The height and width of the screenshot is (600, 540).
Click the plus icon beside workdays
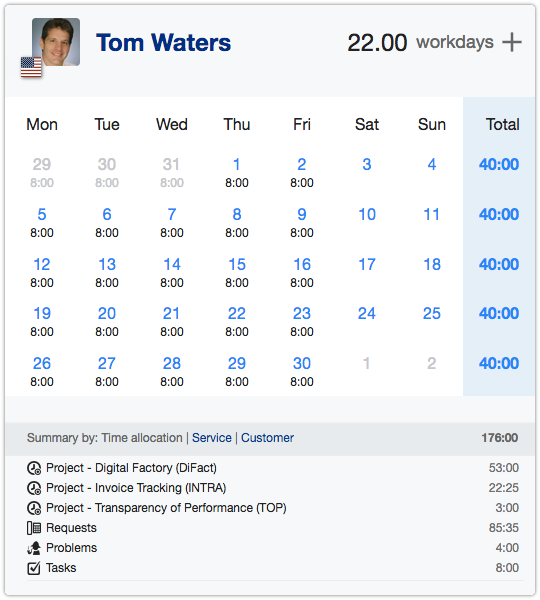[512, 42]
